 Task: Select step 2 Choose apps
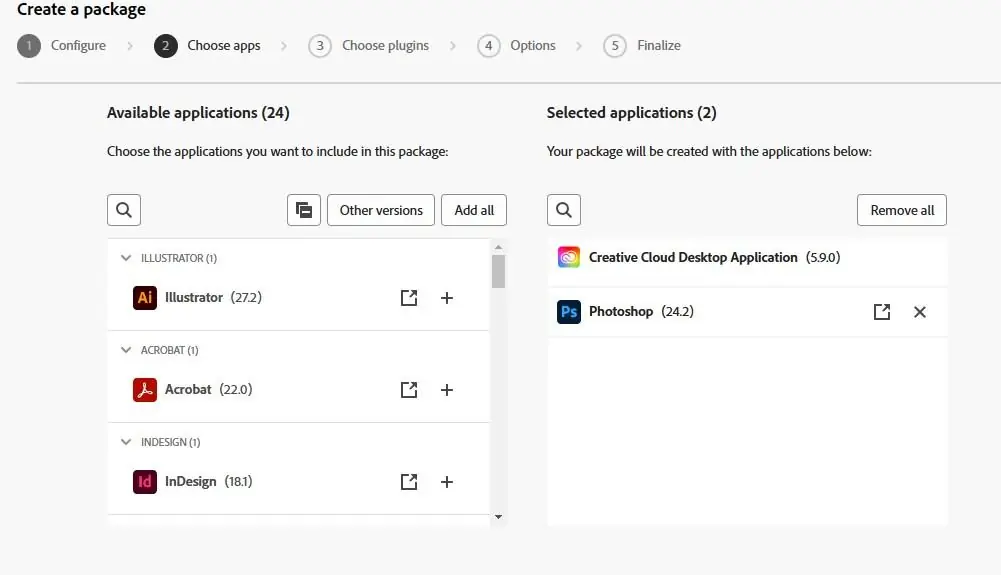click(207, 46)
